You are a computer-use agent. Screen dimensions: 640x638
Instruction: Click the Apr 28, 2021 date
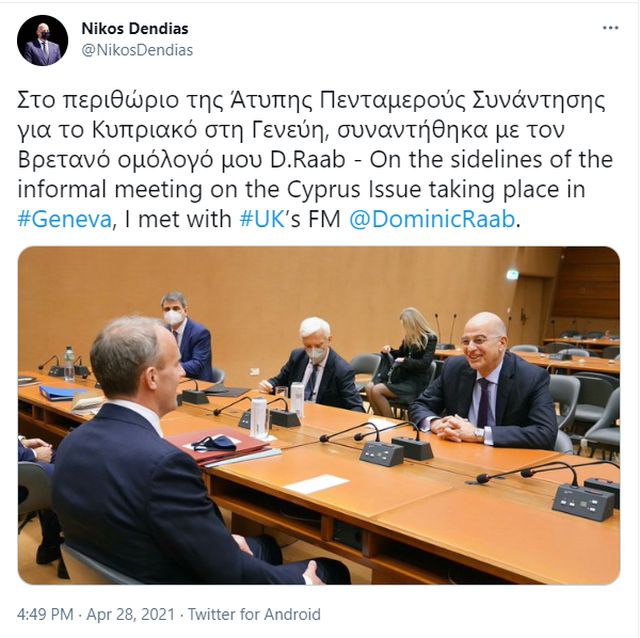pyautogui.click(x=130, y=614)
